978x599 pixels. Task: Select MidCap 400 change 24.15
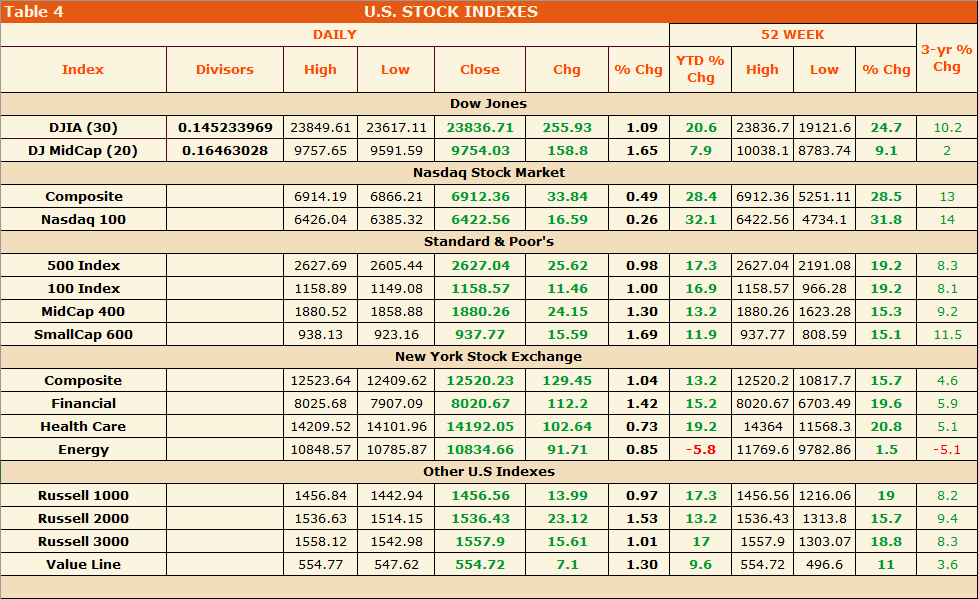pos(567,311)
